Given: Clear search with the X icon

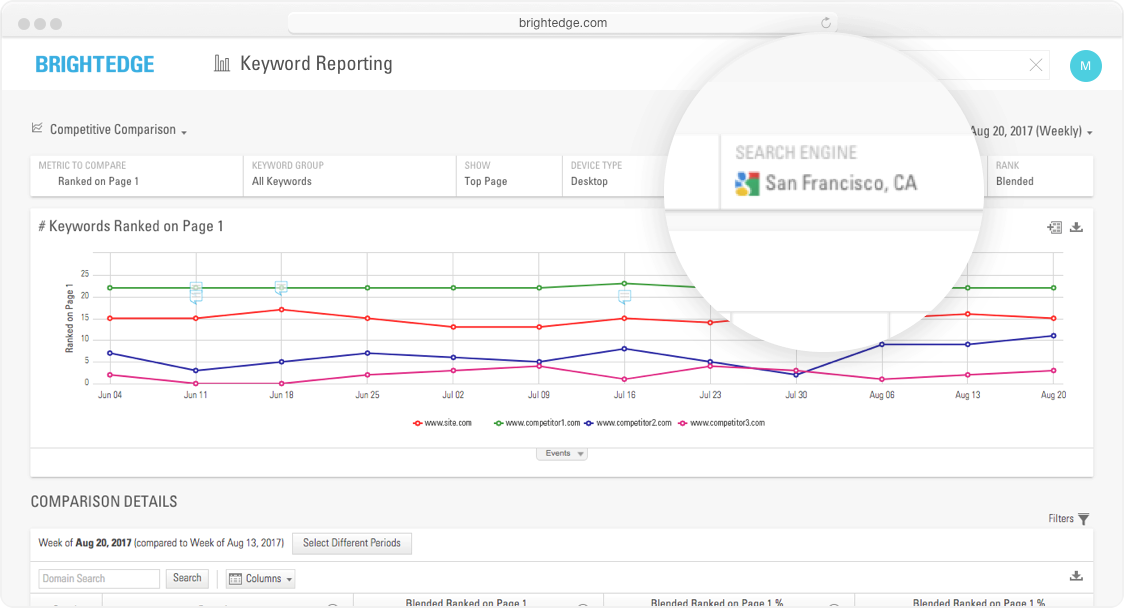Looking at the screenshot, I should pos(1036,66).
